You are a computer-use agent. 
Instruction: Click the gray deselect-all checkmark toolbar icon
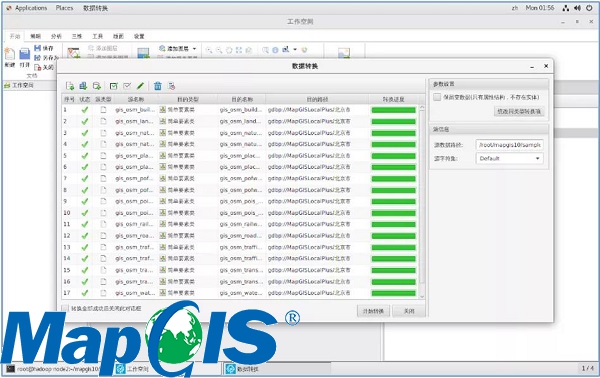point(127,86)
